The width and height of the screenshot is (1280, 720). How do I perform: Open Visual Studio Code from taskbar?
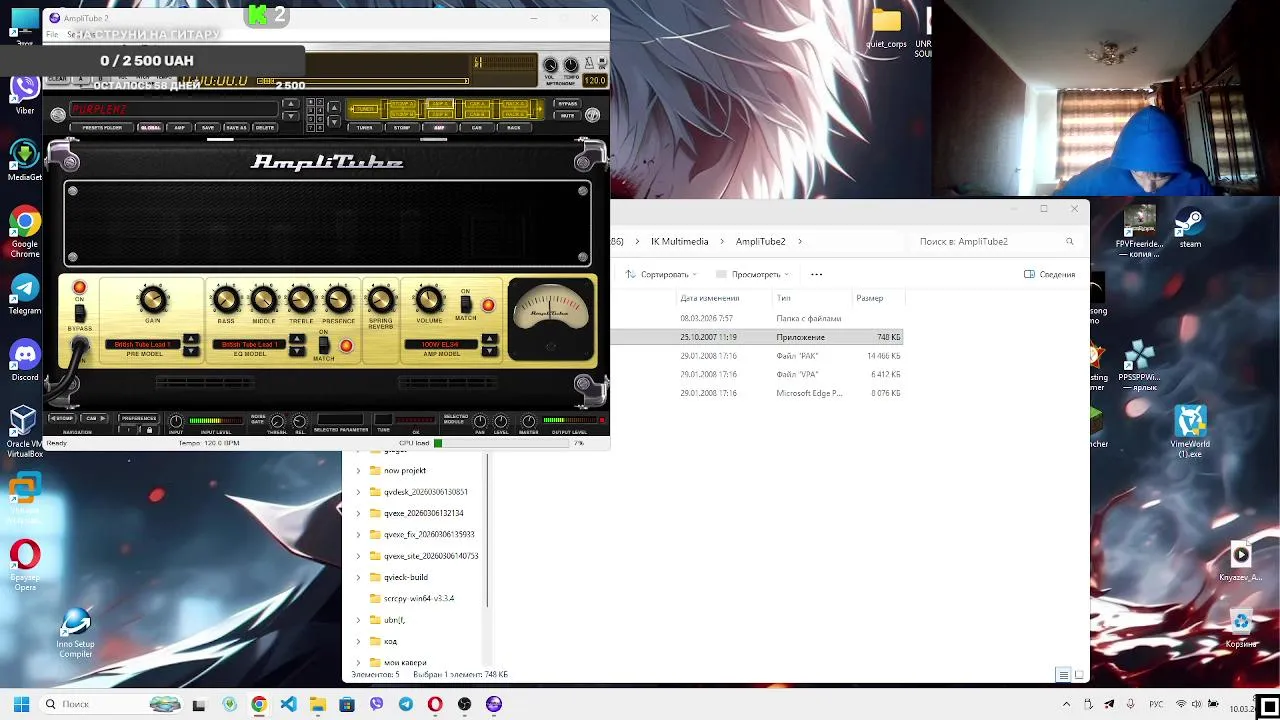(x=288, y=704)
